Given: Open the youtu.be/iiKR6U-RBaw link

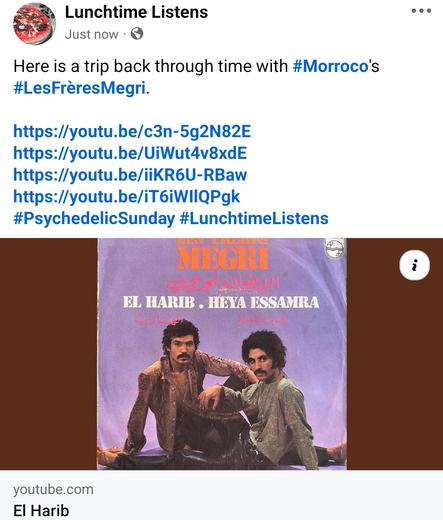Looking at the screenshot, I should [x=130, y=175].
